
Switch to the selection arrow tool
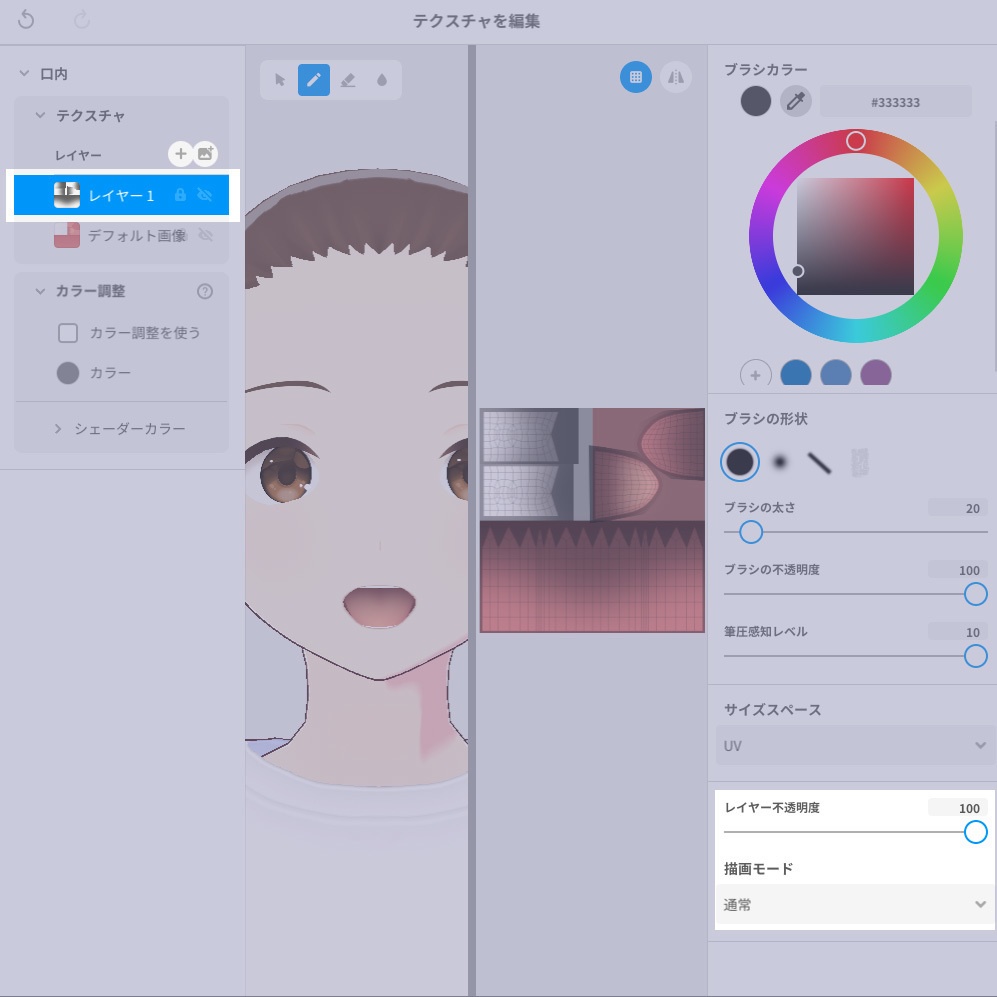click(280, 79)
